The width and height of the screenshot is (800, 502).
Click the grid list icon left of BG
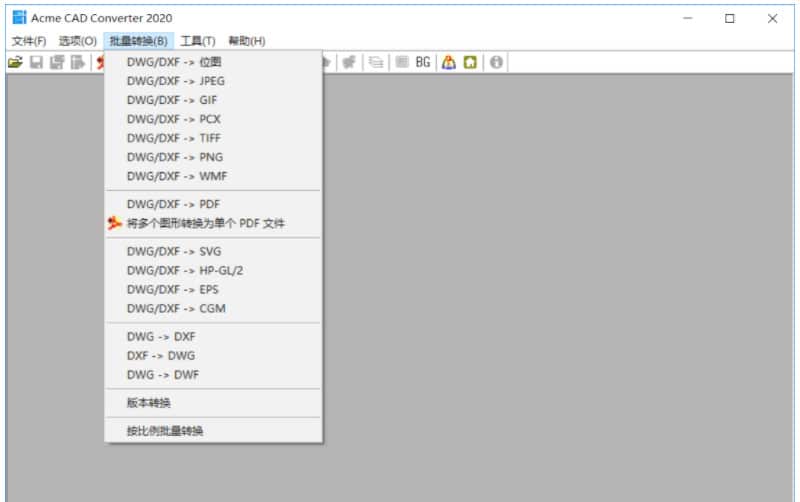[402, 62]
